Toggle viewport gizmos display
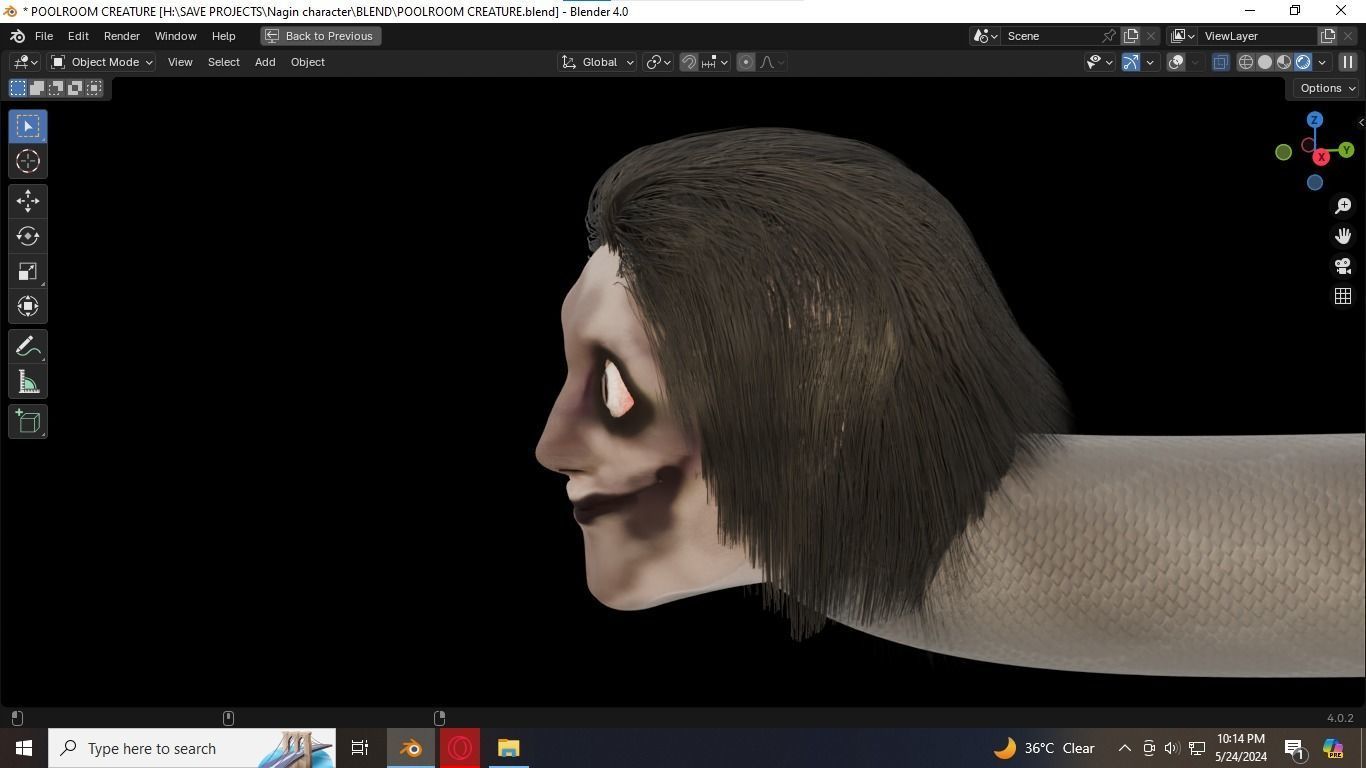The height and width of the screenshot is (768, 1366). coord(1131,62)
